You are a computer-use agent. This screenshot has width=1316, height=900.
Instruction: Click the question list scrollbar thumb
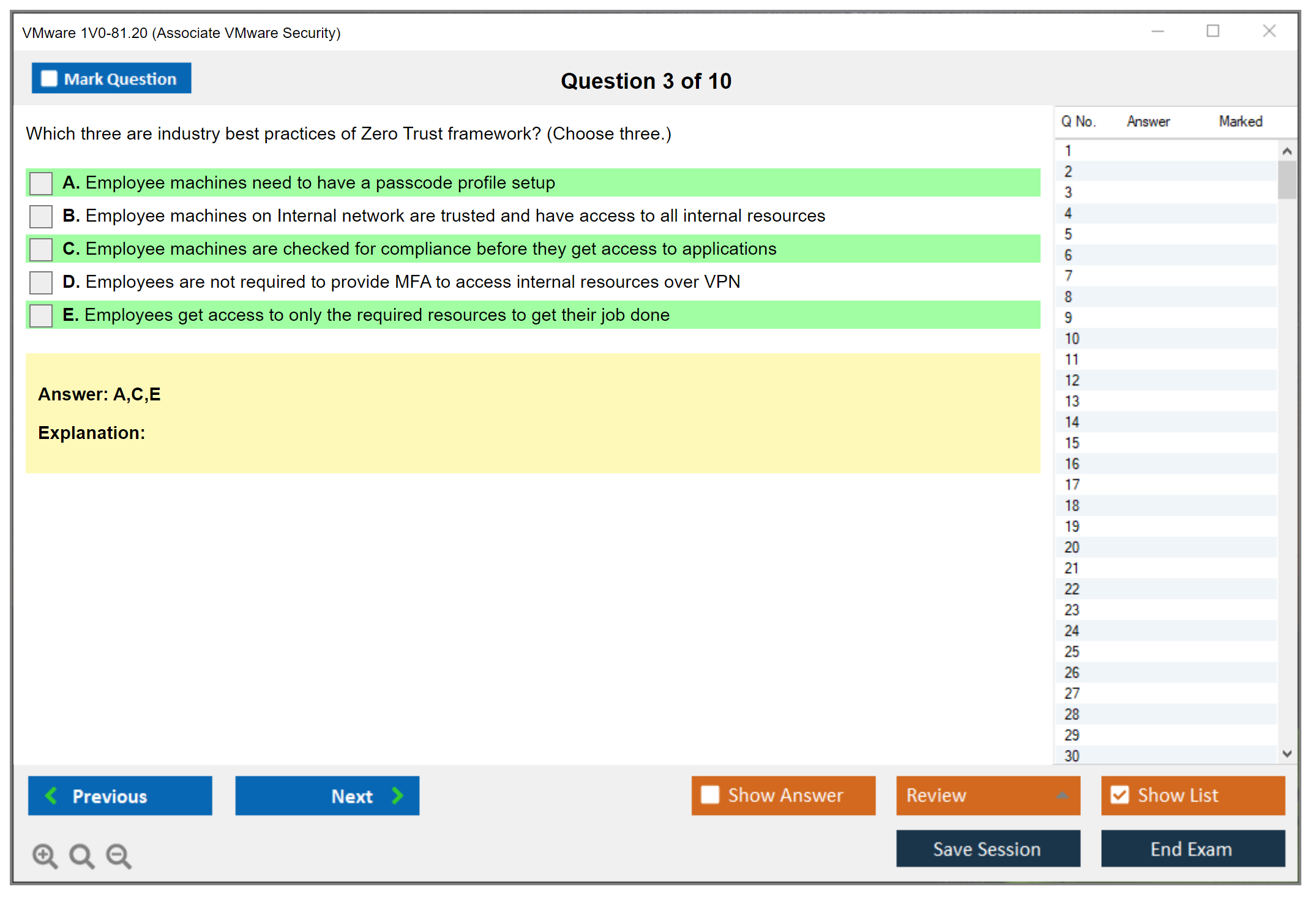[x=1287, y=179]
